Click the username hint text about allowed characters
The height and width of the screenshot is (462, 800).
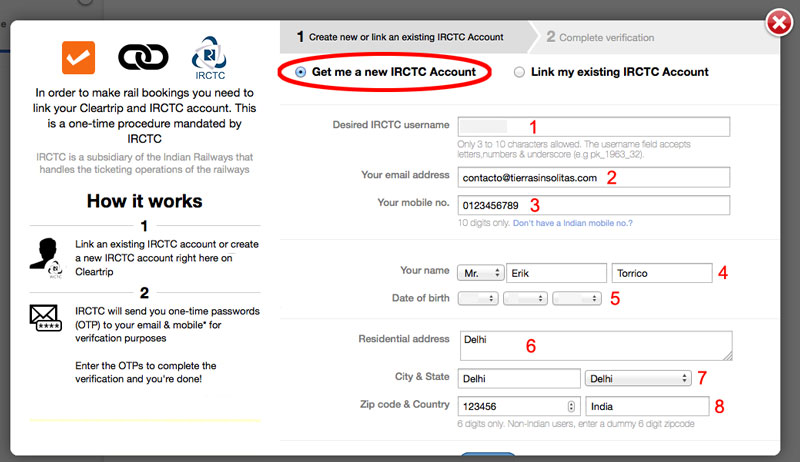(x=574, y=149)
